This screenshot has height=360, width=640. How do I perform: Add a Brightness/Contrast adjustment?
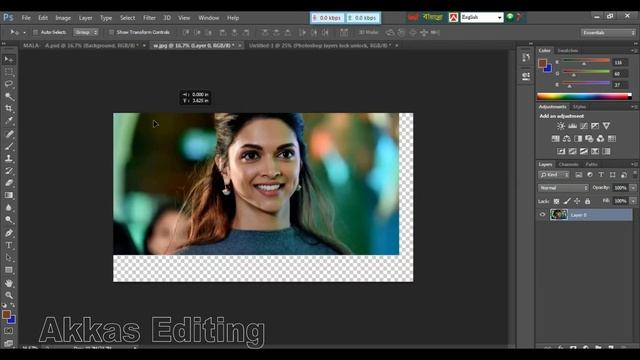click(x=561, y=126)
